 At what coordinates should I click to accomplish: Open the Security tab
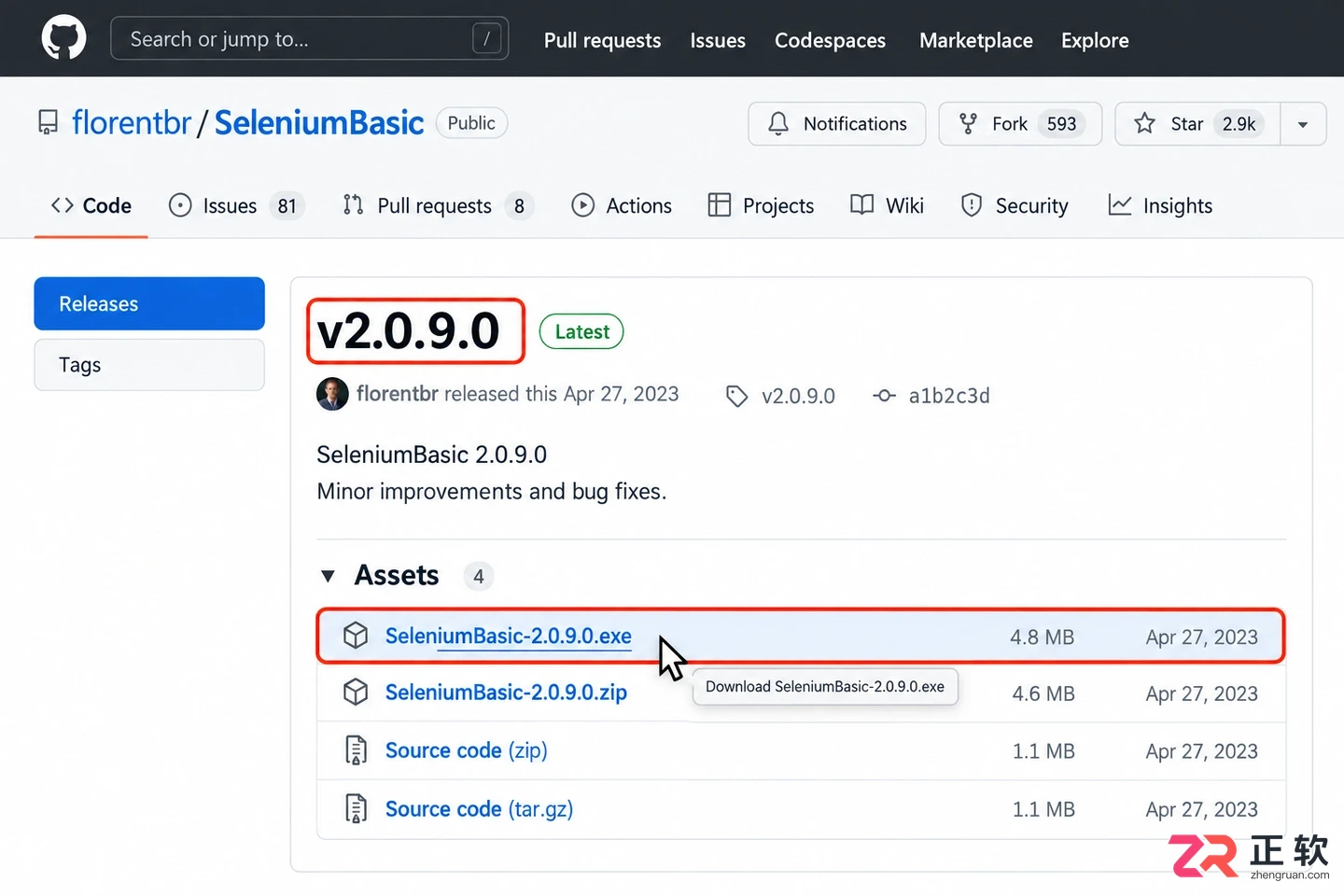point(1014,205)
